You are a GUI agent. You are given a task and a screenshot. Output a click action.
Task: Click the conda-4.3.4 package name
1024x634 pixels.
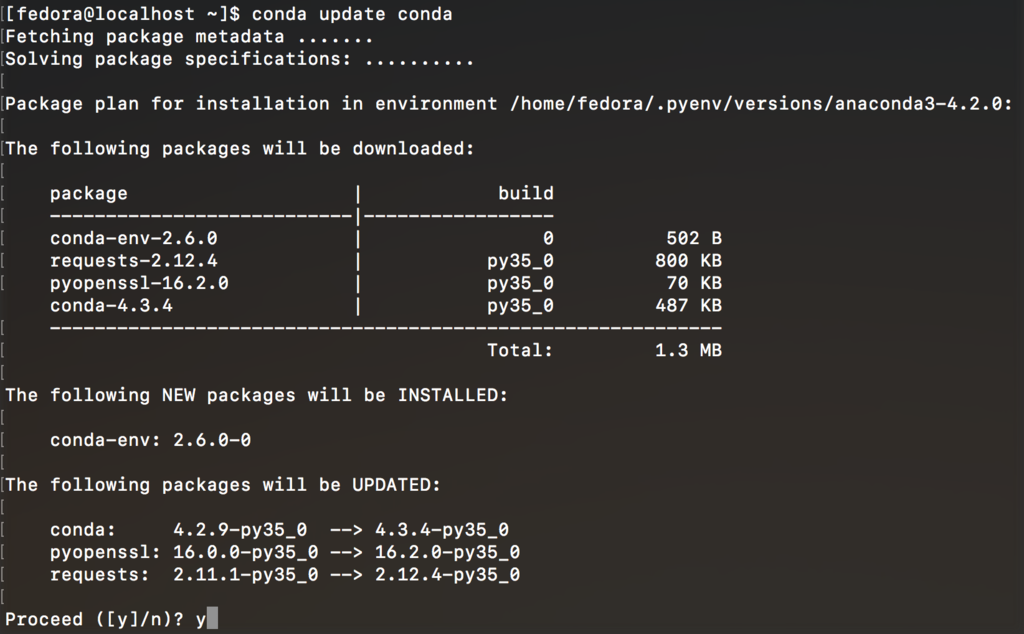[111, 306]
